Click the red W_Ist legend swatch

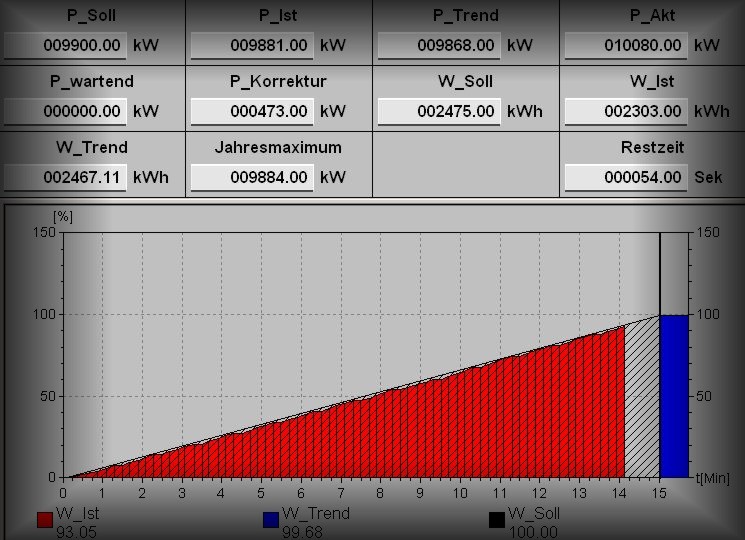pos(44,520)
